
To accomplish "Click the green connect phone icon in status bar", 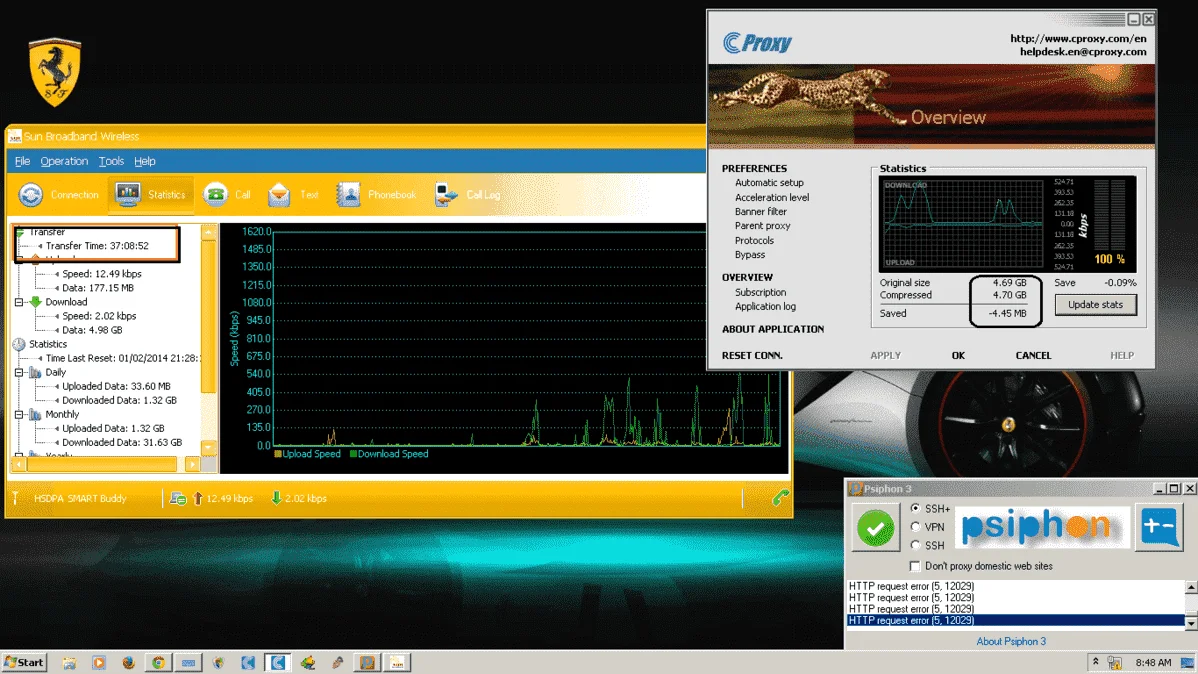I will (x=780, y=498).
